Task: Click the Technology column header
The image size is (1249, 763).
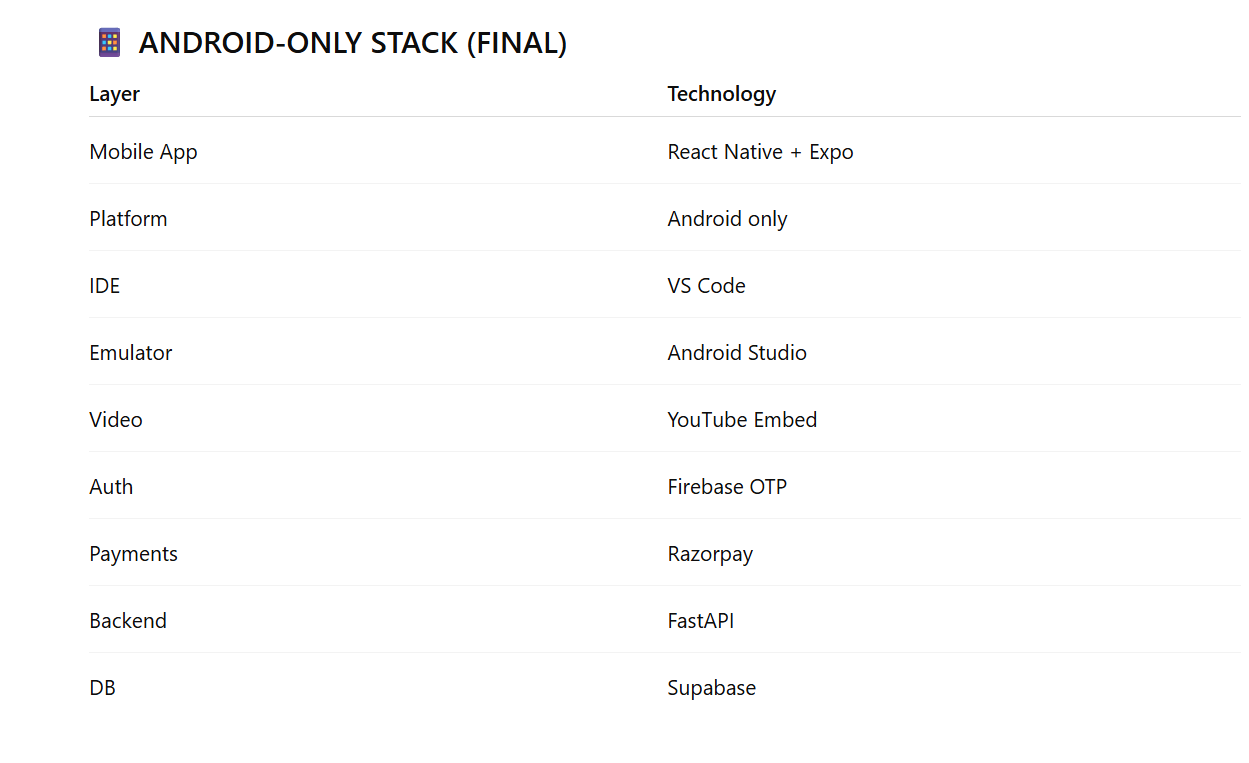Action: [721, 94]
